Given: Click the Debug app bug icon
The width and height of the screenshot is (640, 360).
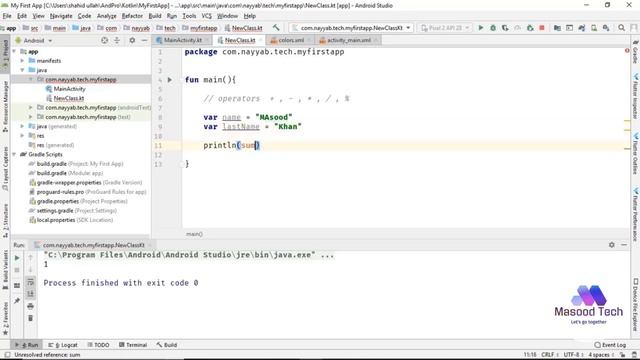Looking at the screenshot, I should pos(493,28).
